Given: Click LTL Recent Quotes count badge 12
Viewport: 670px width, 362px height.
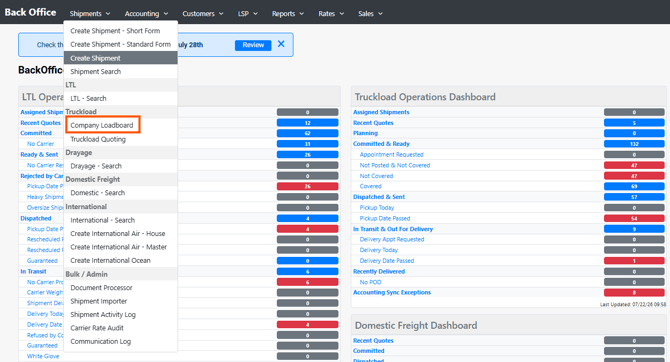Looking at the screenshot, I should pyautogui.click(x=307, y=123).
